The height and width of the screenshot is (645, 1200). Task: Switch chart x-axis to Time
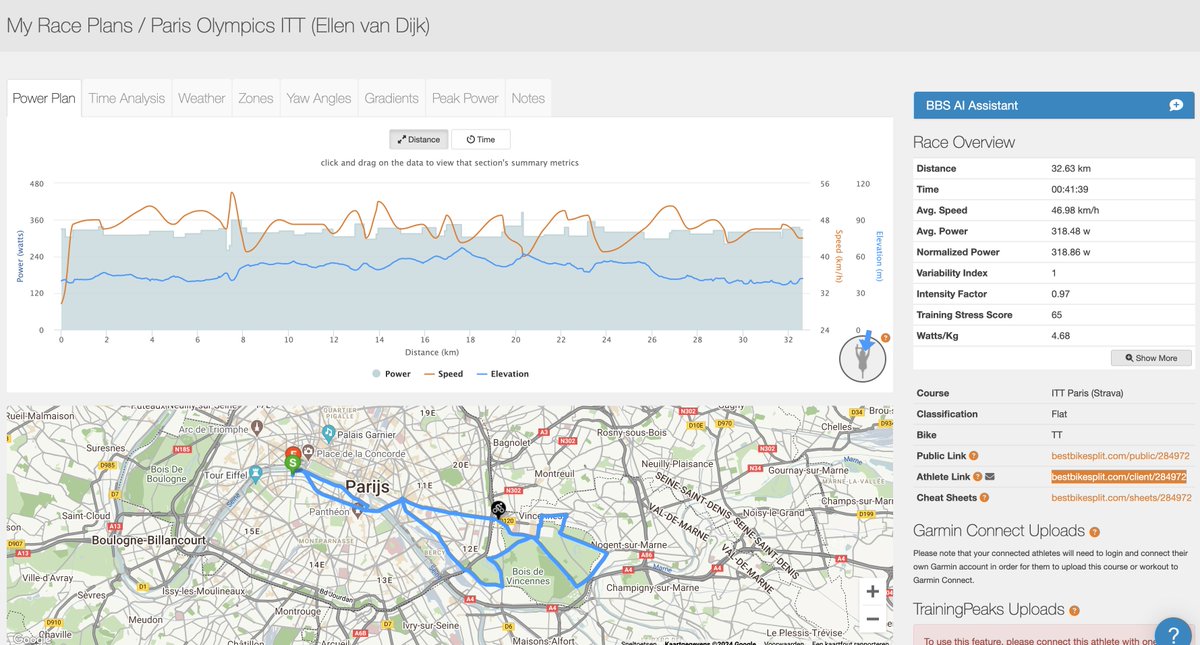481,139
